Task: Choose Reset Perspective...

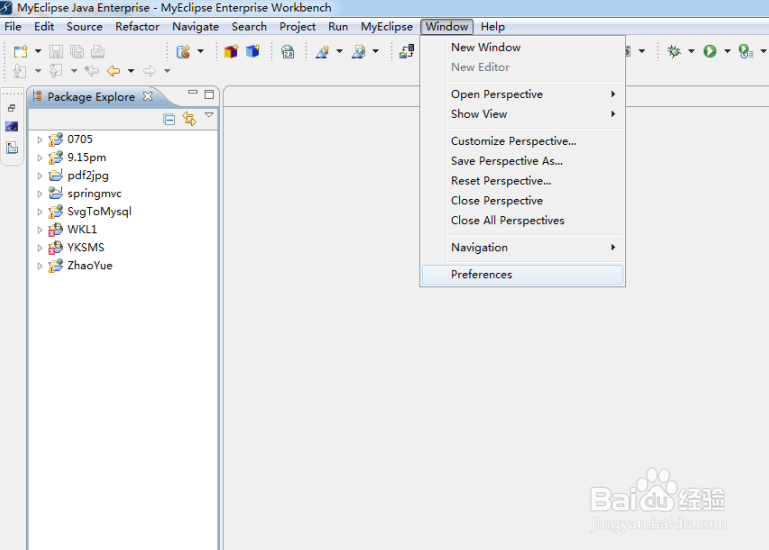Action: click(523, 181)
